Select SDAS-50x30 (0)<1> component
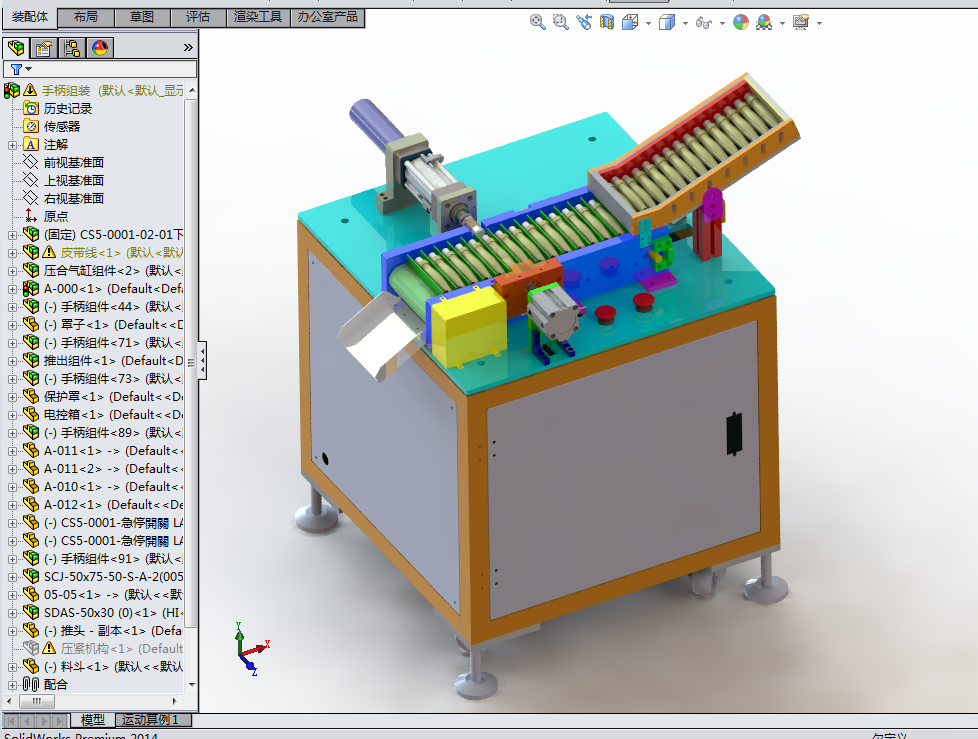The image size is (978, 739). tap(113, 612)
